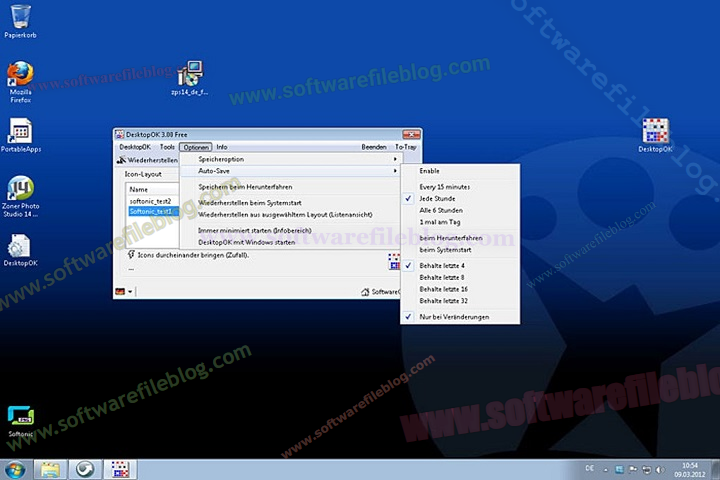Click the Windows Start orb
The image size is (720, 480).
pyautogui.click(x=15, y=469)
